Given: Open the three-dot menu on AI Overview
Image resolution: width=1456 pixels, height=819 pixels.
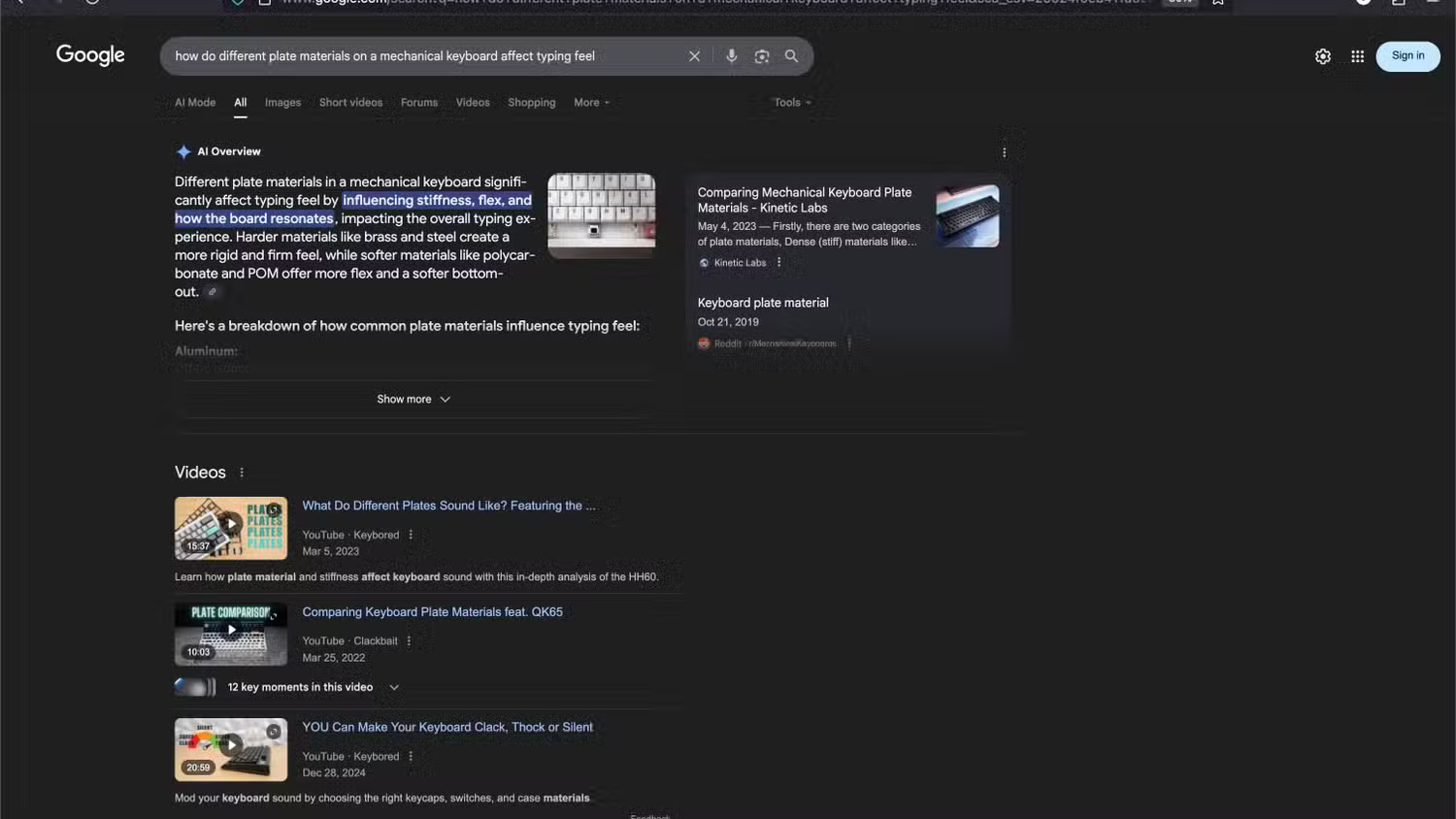Looking at the screenshot, I should (x=1004, y=151).
